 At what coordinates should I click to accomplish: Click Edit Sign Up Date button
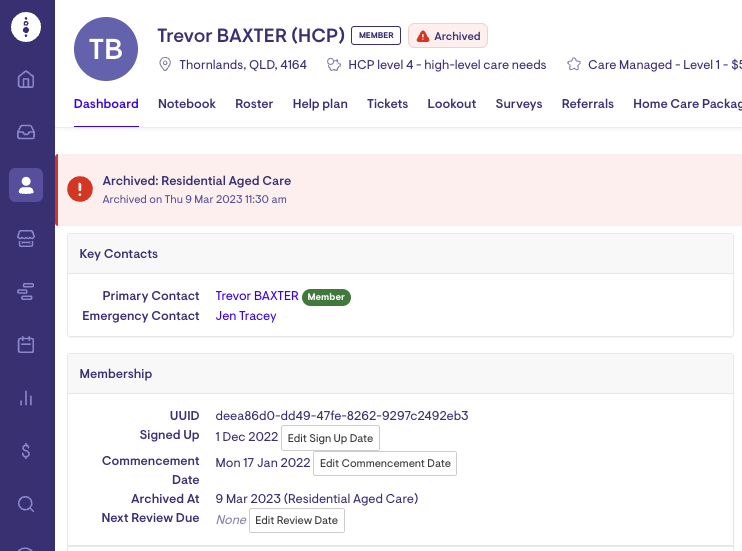(329, 438)
